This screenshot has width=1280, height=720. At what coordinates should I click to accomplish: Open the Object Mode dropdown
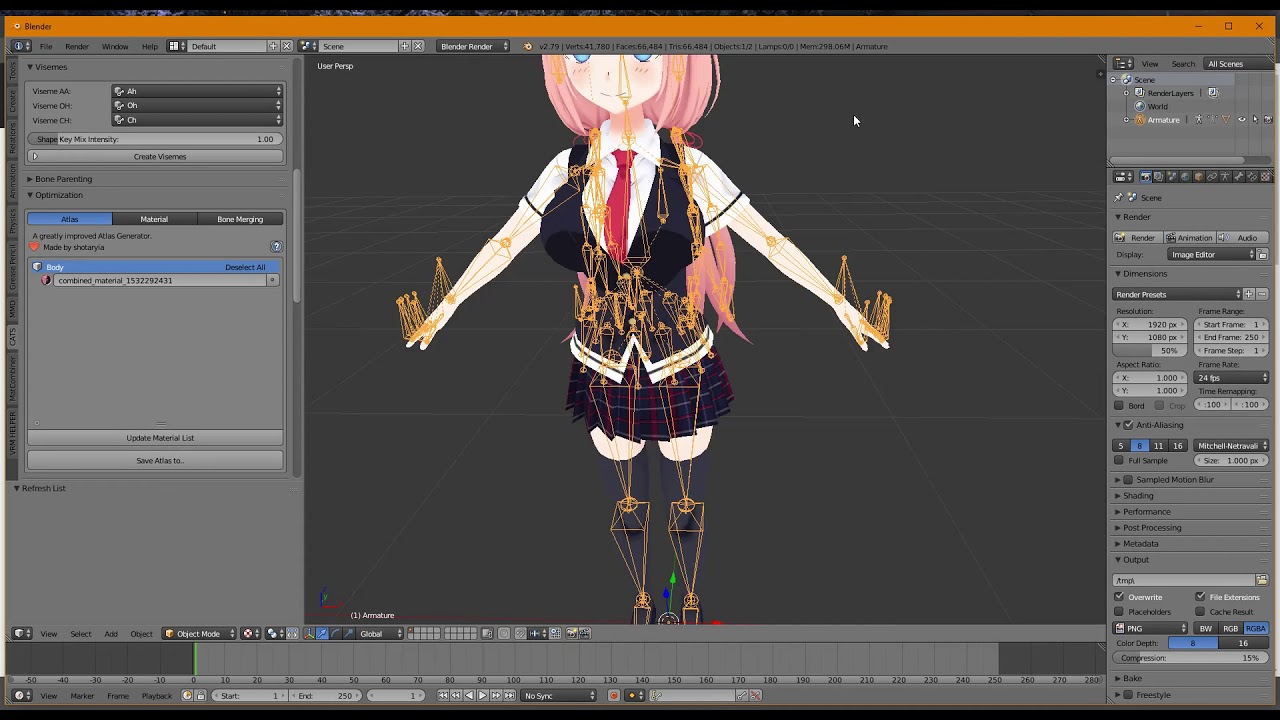pyautogui.click(x=200, y=633)
